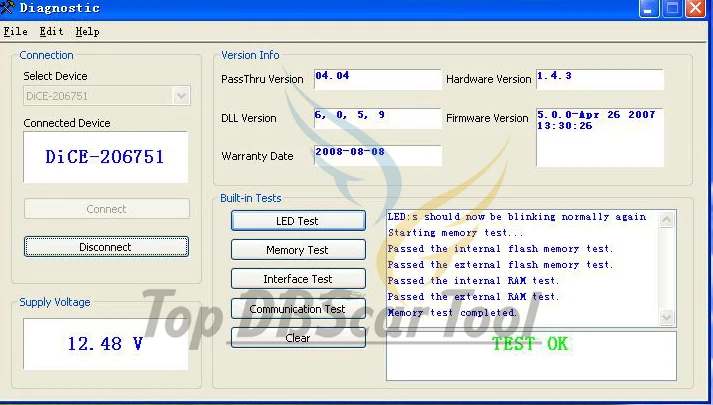The width and height of the screenshot is (713, 405).
Task: Click the TEST OK result text
Action: click(530, 344)
